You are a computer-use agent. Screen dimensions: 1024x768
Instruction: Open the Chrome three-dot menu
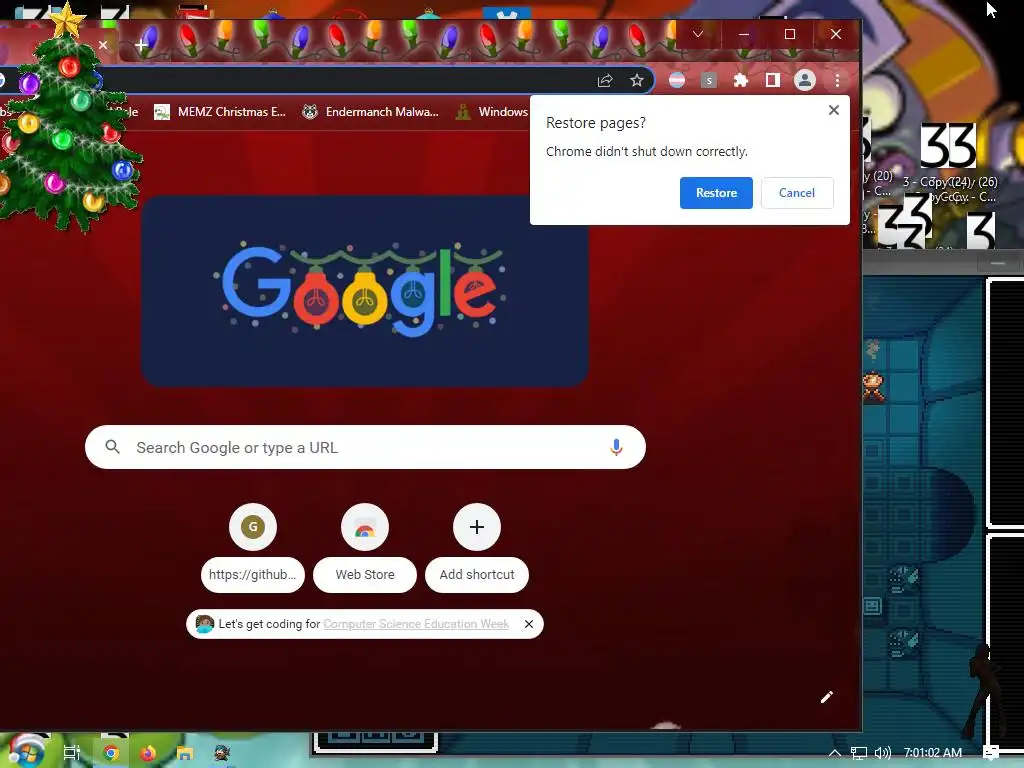point(837,80)
